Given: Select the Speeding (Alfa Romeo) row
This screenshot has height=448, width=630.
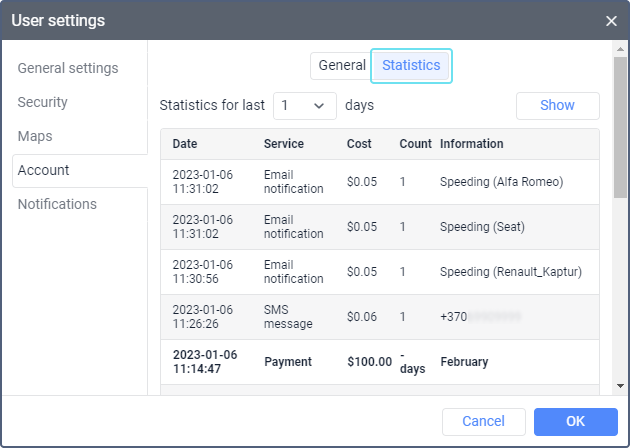Looking at the screenshot, I should pos(380,182).
